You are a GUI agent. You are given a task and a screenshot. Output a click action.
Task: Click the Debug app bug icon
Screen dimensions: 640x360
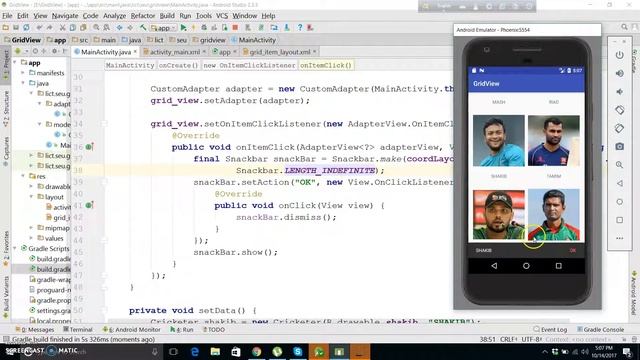point(204,28)
